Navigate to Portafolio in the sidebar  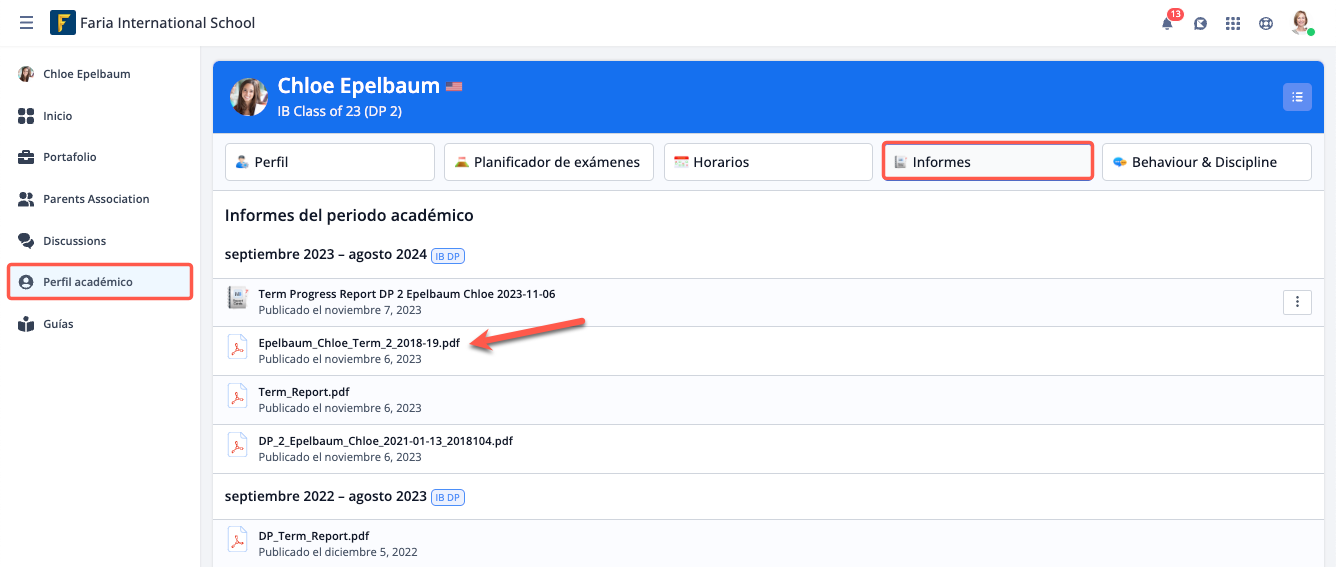(70, 157)
